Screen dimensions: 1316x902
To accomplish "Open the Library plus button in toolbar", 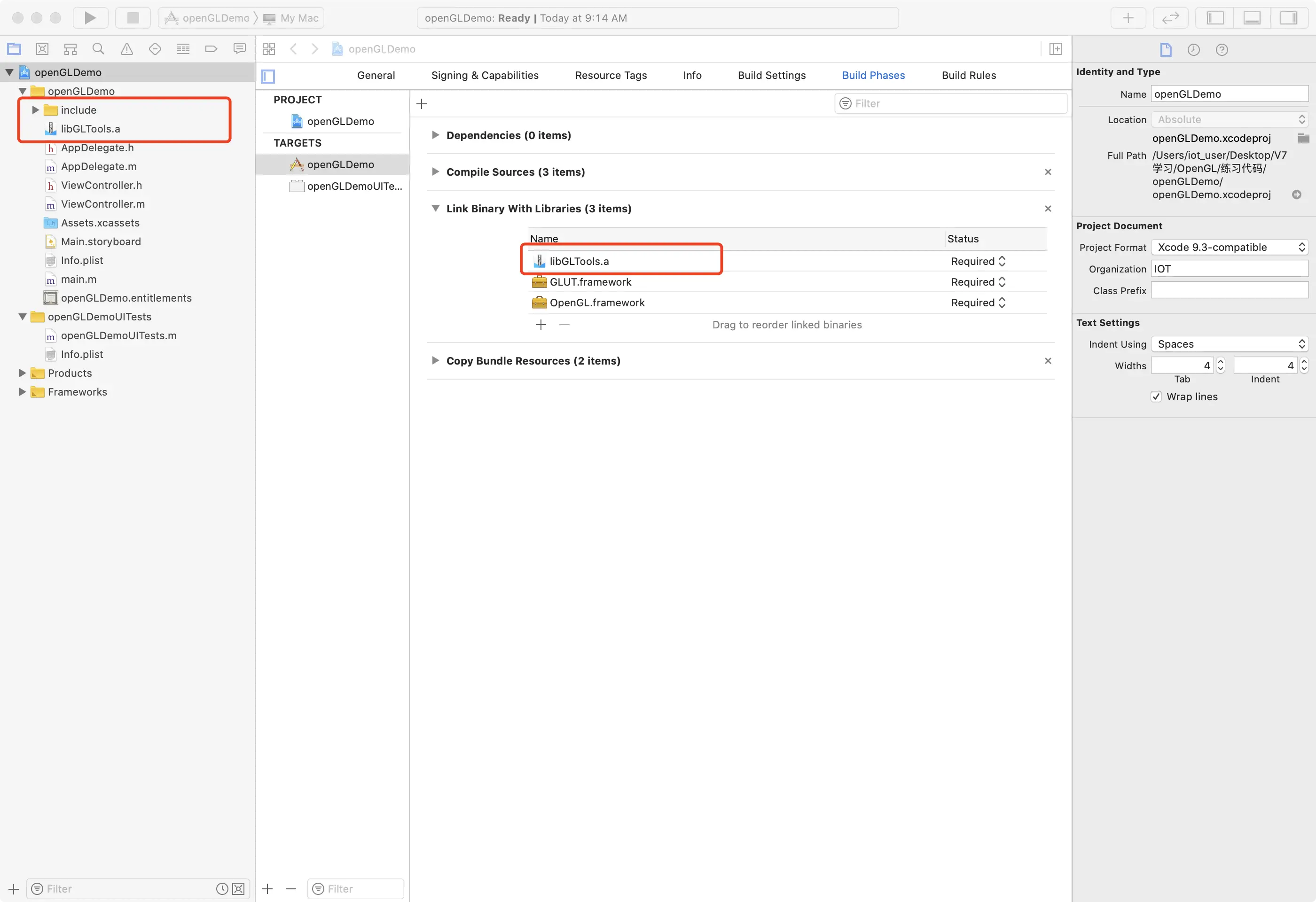I will [x=1128, y=17].
